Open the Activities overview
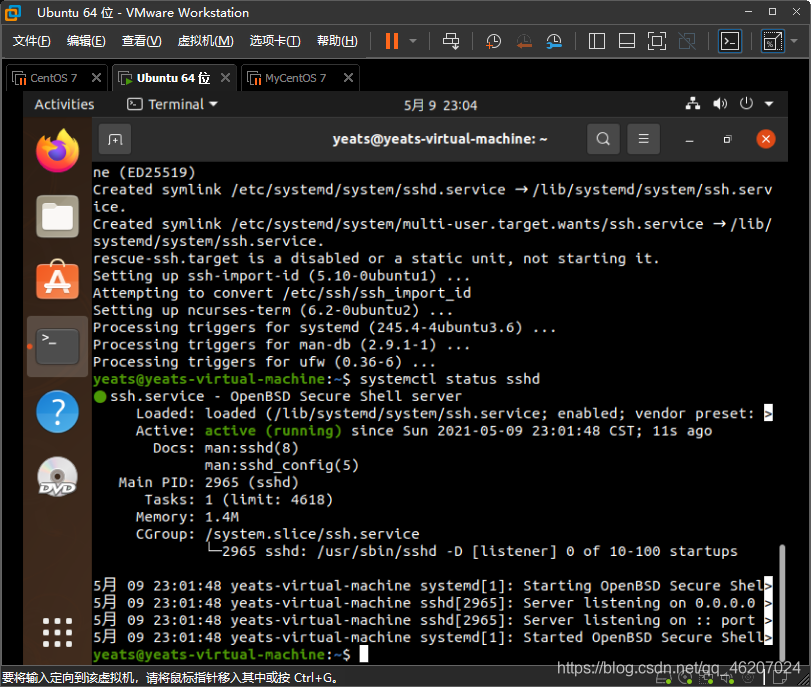This screenshot has width=811, height=687. pos(64,104)
